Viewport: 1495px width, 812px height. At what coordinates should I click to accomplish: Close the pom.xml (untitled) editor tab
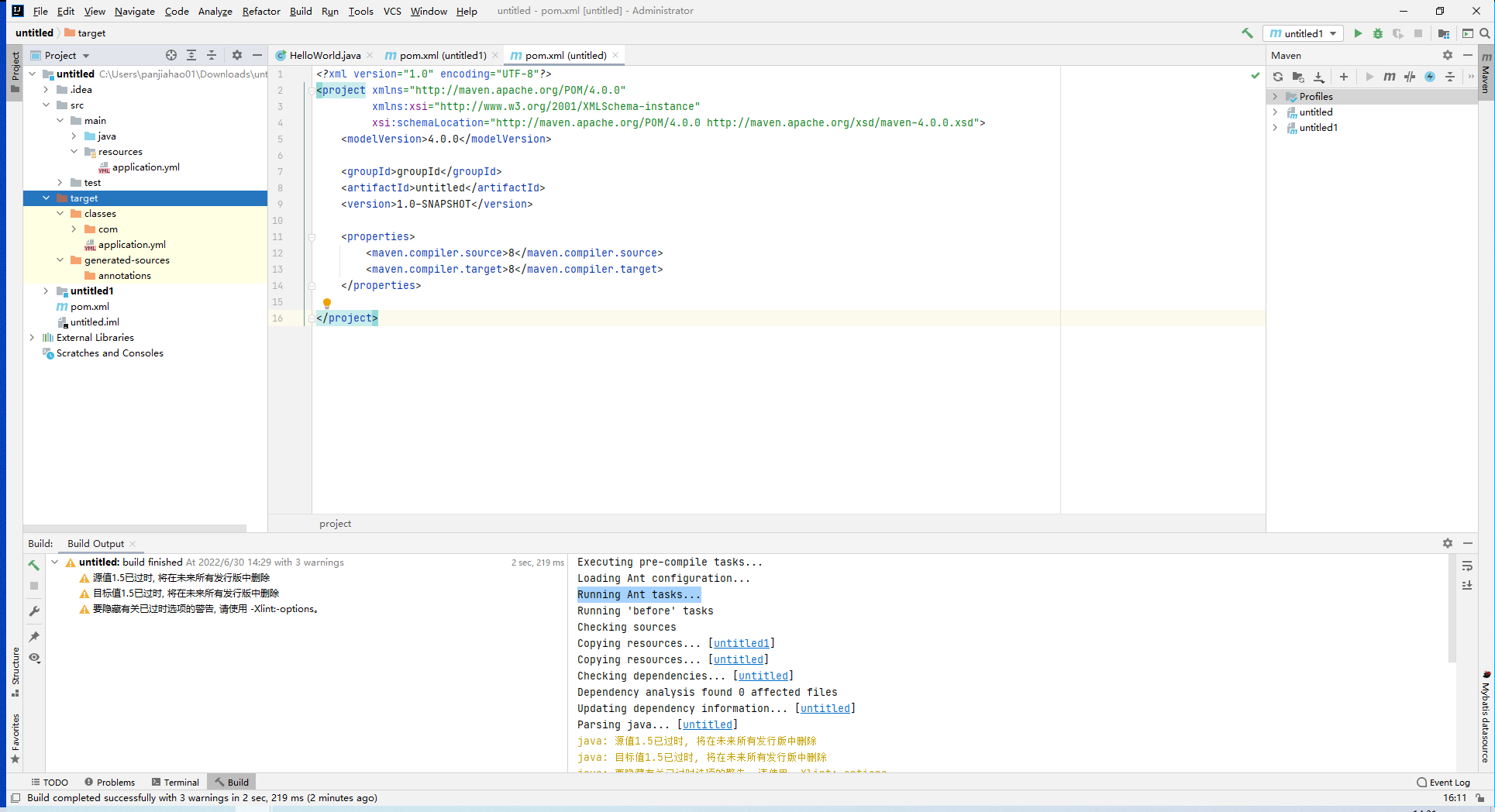pyautogui.click(x=615, y=55)
